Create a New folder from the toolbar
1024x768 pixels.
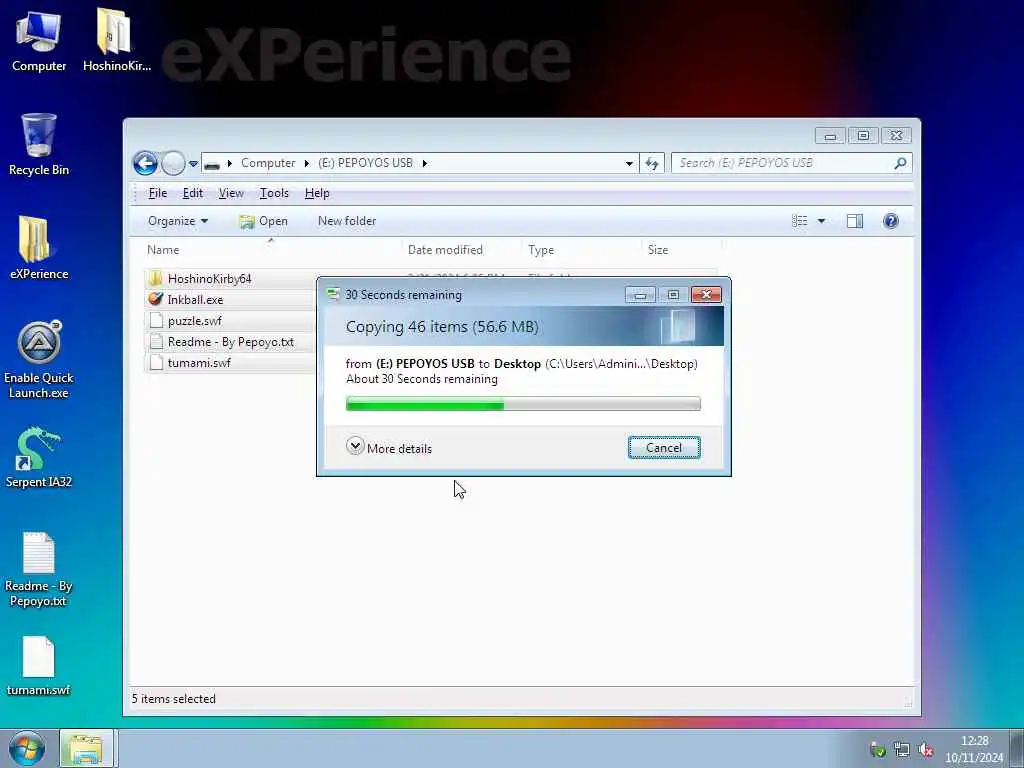point(347,221)
